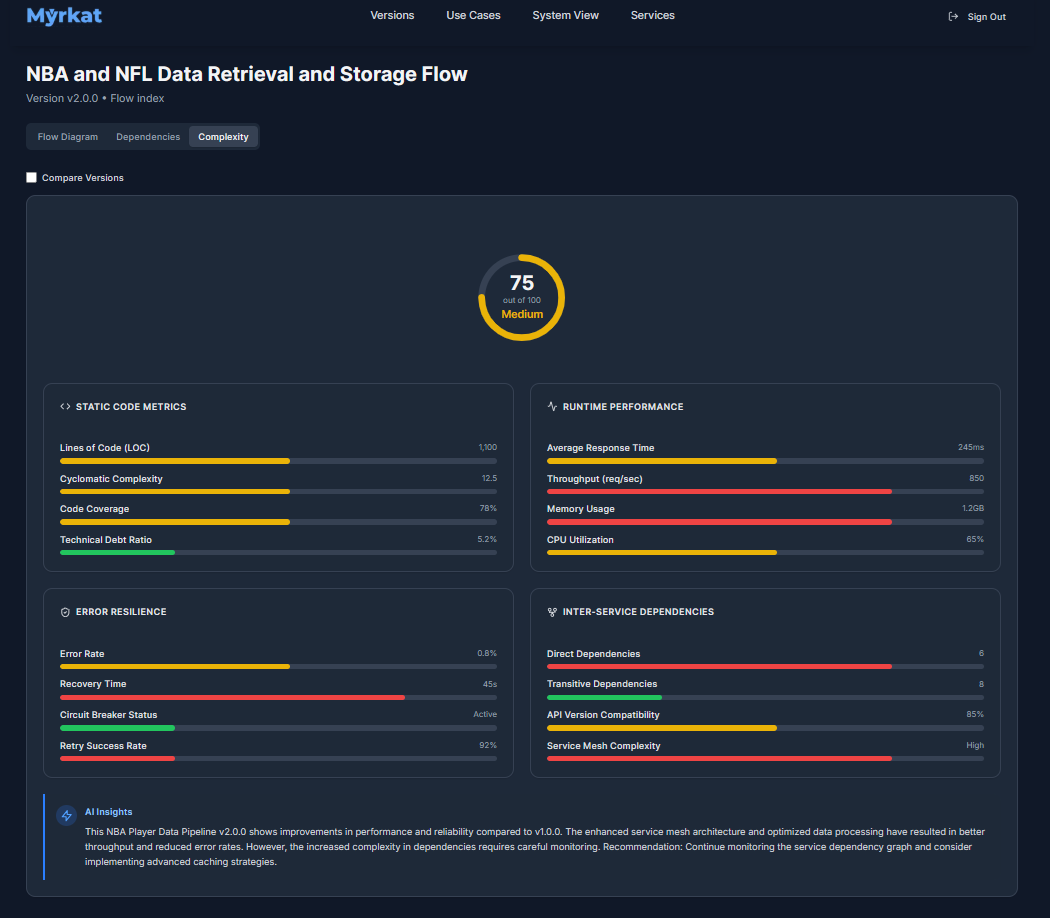Click the Throughput red progress bar

(x=765, y=492)
